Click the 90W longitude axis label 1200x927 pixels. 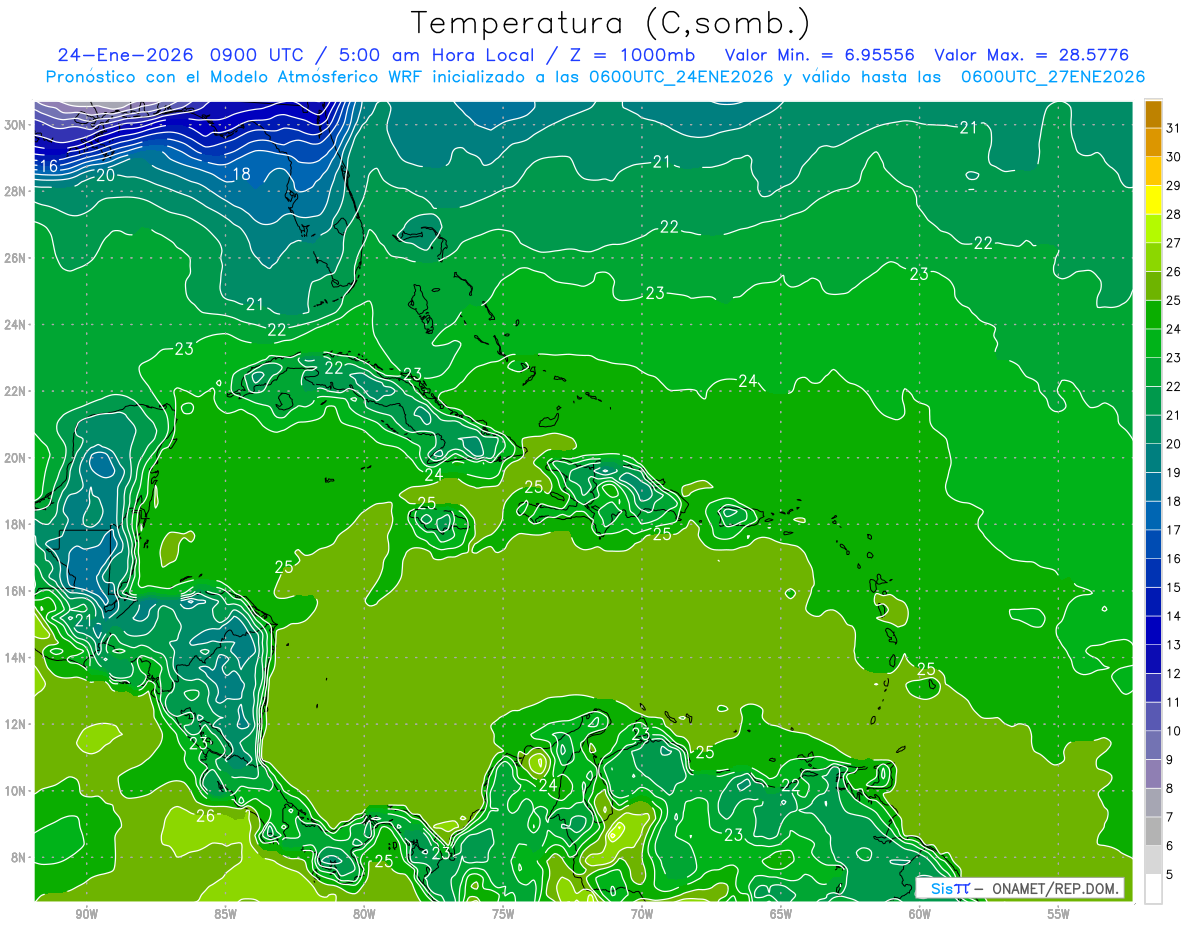point(86,914)
